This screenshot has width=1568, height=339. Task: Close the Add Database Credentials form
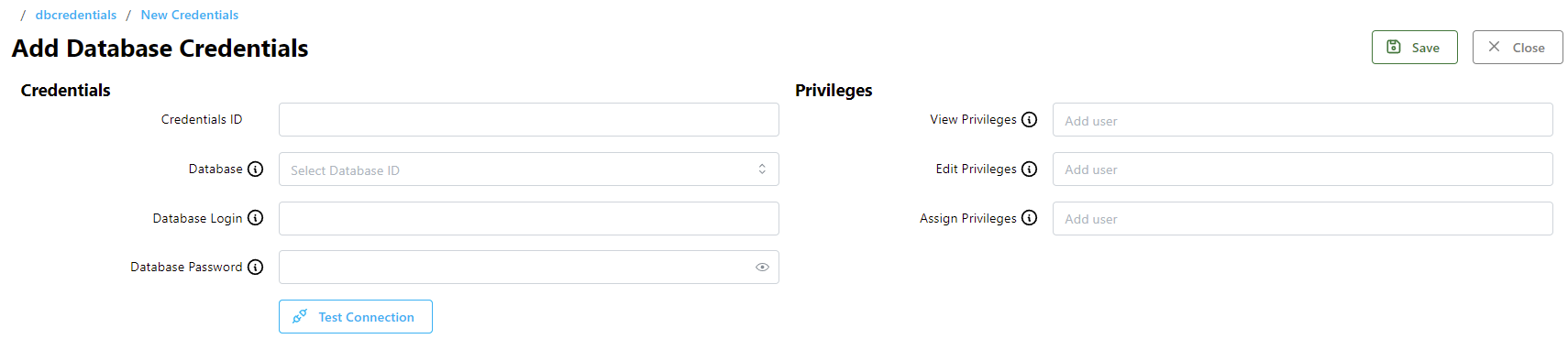pyautogui.click(x=1518, y=48)
